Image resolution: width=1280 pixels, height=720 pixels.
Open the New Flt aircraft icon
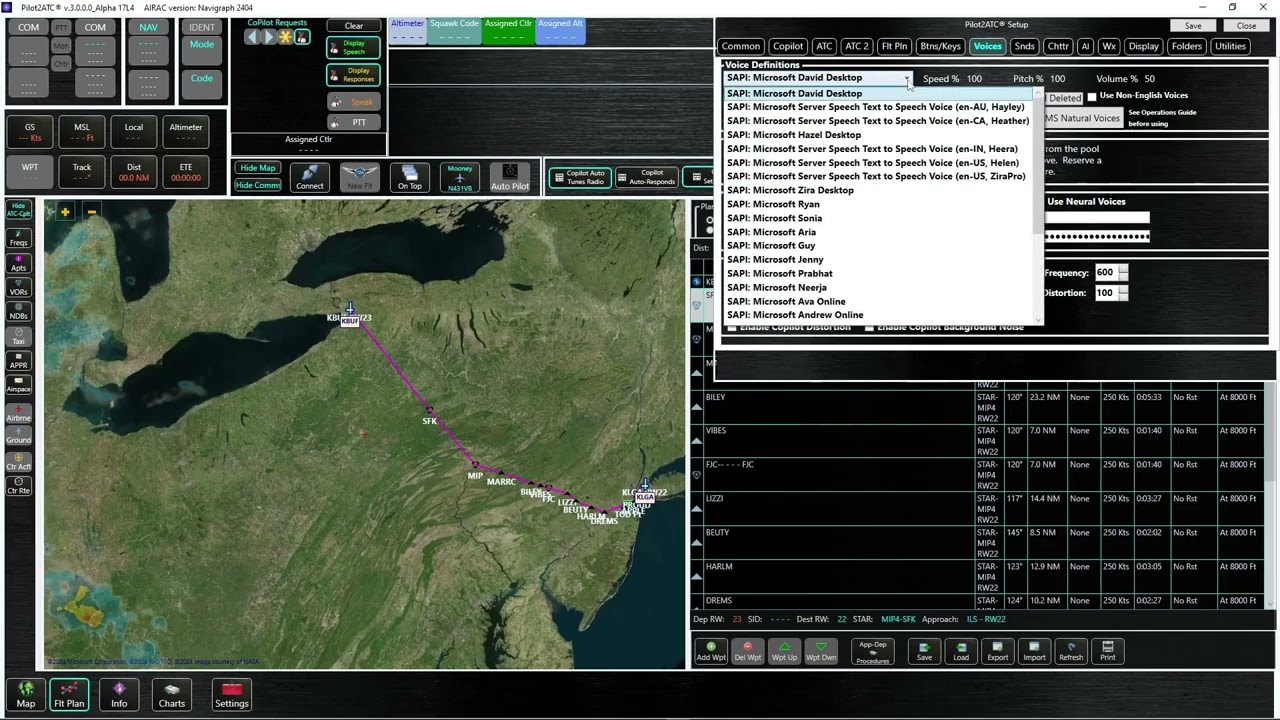click(360, 177)
